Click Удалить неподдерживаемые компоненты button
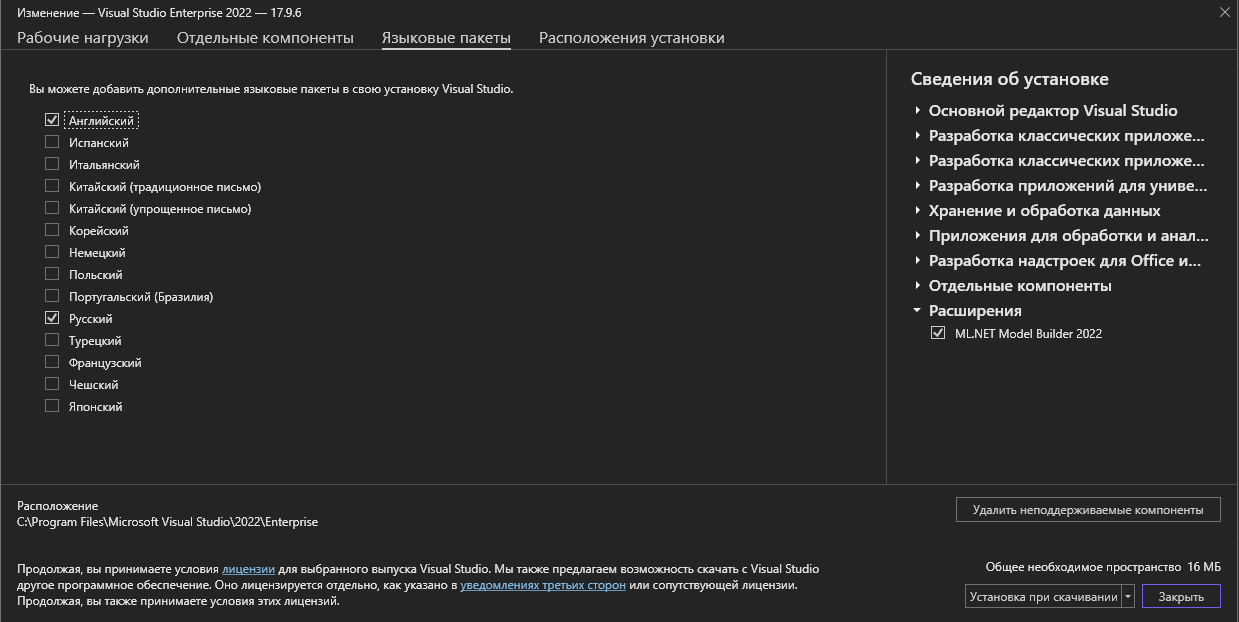 (1088, 510)
